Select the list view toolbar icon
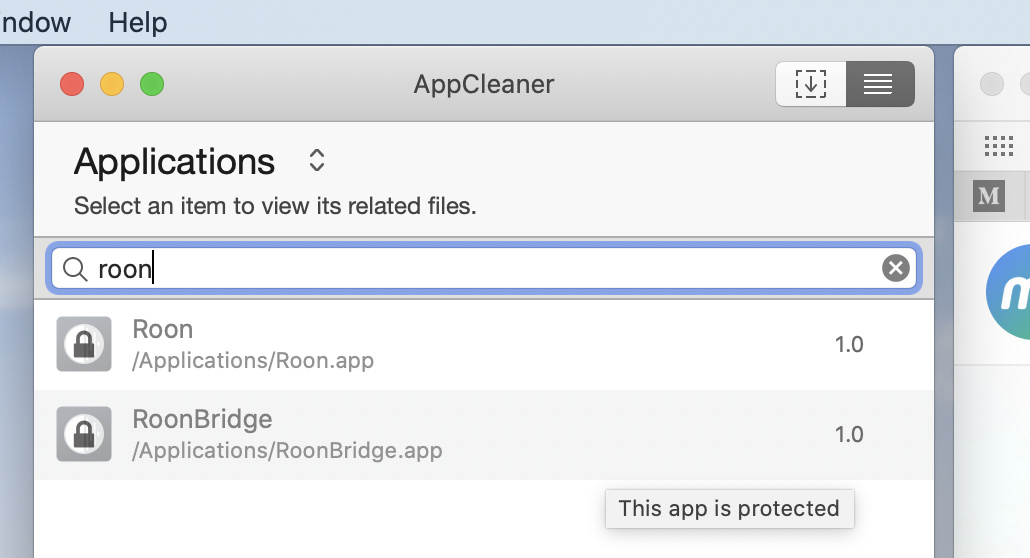Screen dimensions: 1030x558 (x=880, y=84)
